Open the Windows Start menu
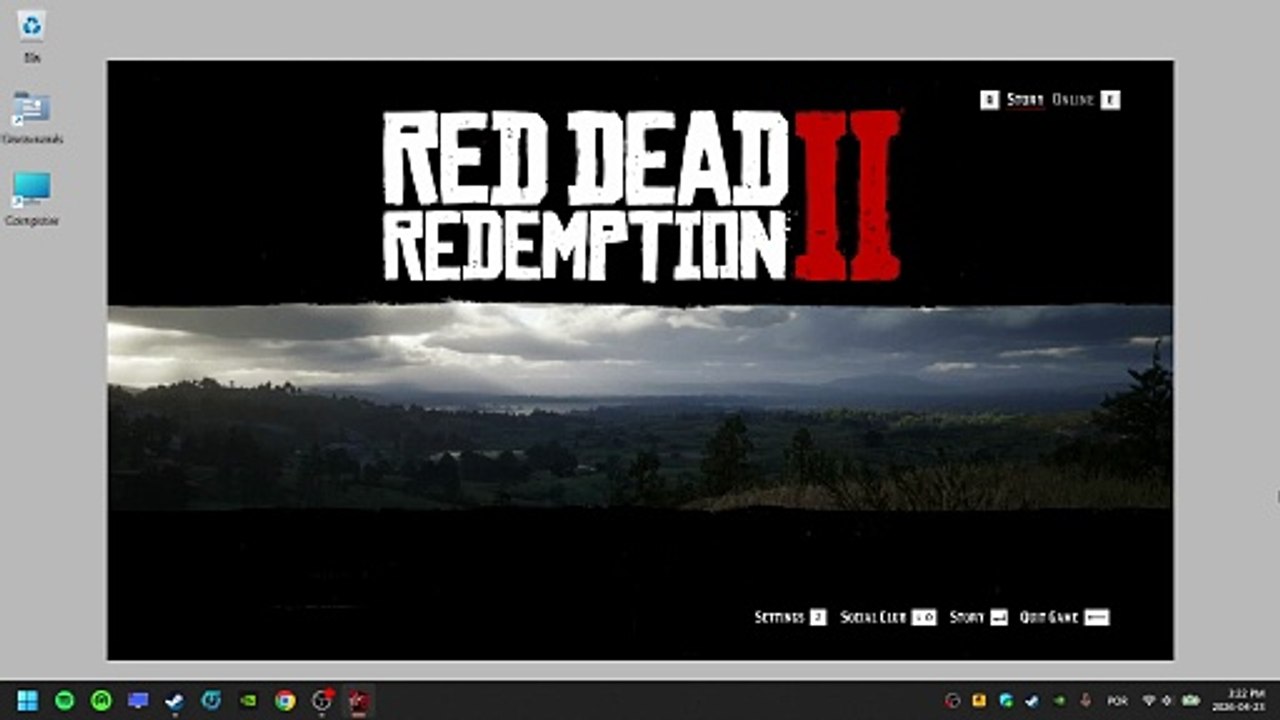The image size is (1280, 720). pos(28,700)
